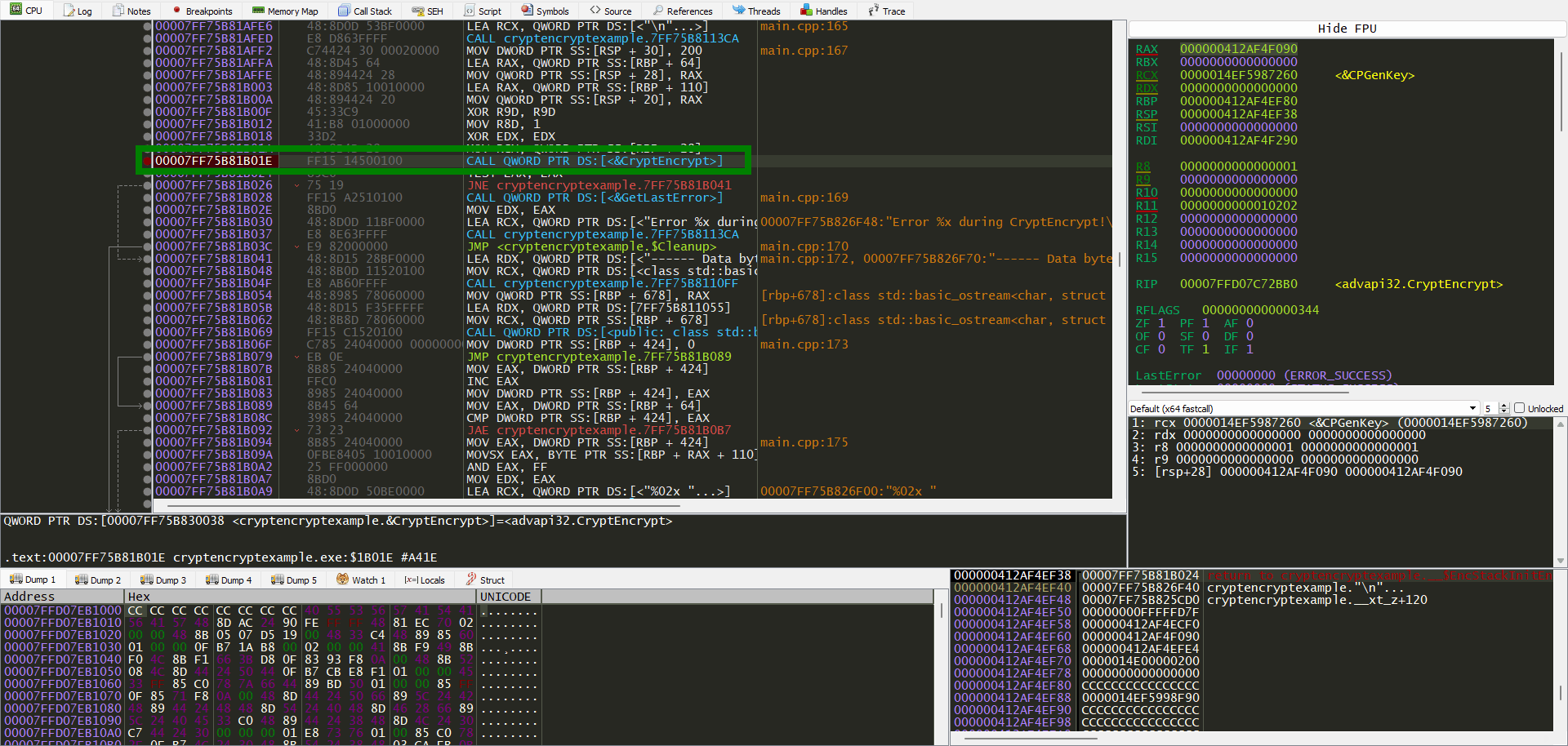Click the argument count field showing 5
Viewport: 1568px width, 746px height.
pyautogui.click(x=1490, y=408)
